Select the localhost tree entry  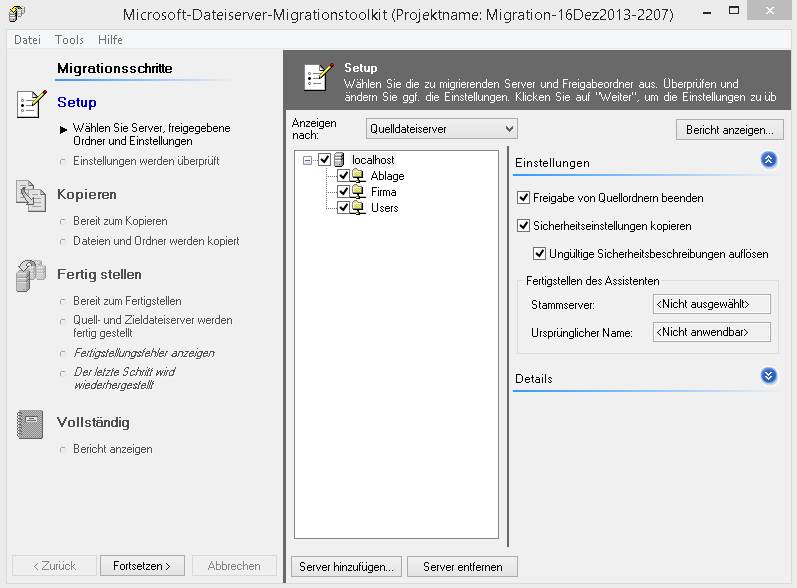(373, 160)
